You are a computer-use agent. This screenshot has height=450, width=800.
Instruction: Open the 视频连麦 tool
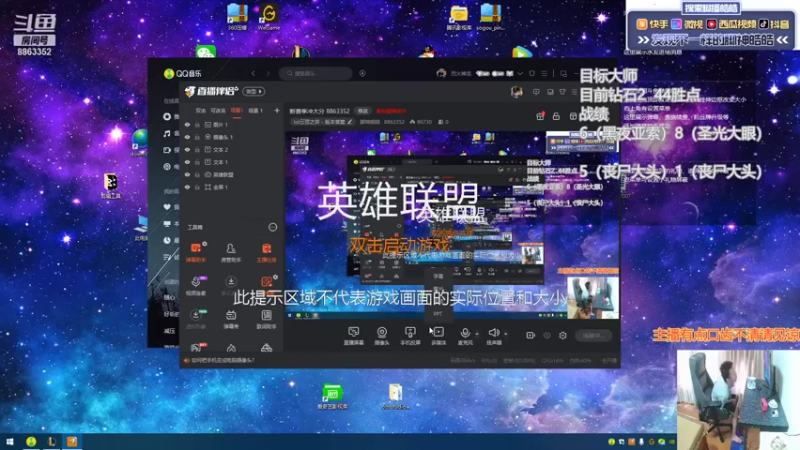[195, 286]
